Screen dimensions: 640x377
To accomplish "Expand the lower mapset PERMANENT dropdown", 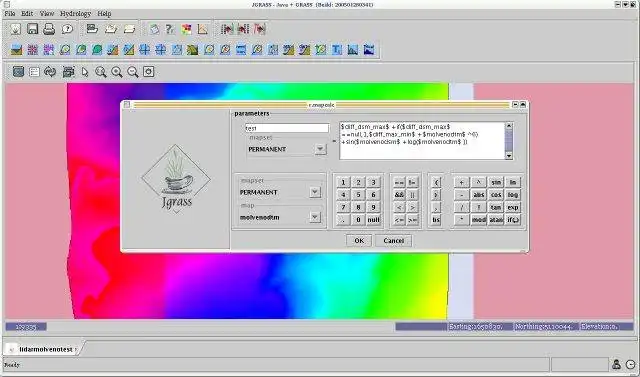I will click(x=315, y=192).
